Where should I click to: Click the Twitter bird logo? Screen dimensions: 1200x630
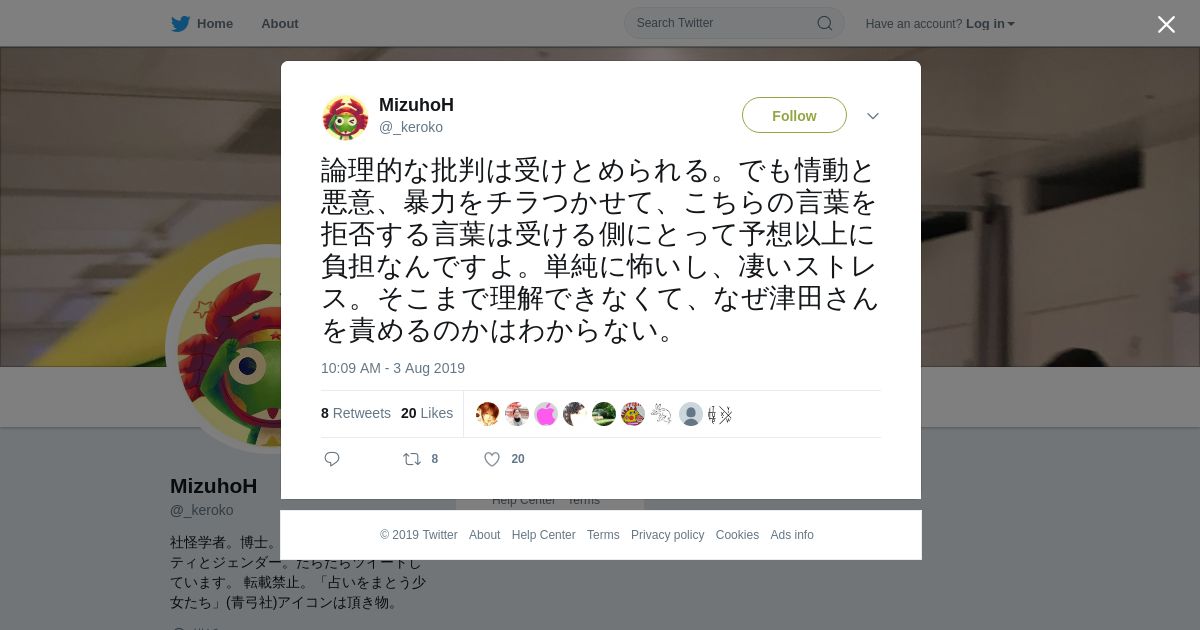pos(180,24)
